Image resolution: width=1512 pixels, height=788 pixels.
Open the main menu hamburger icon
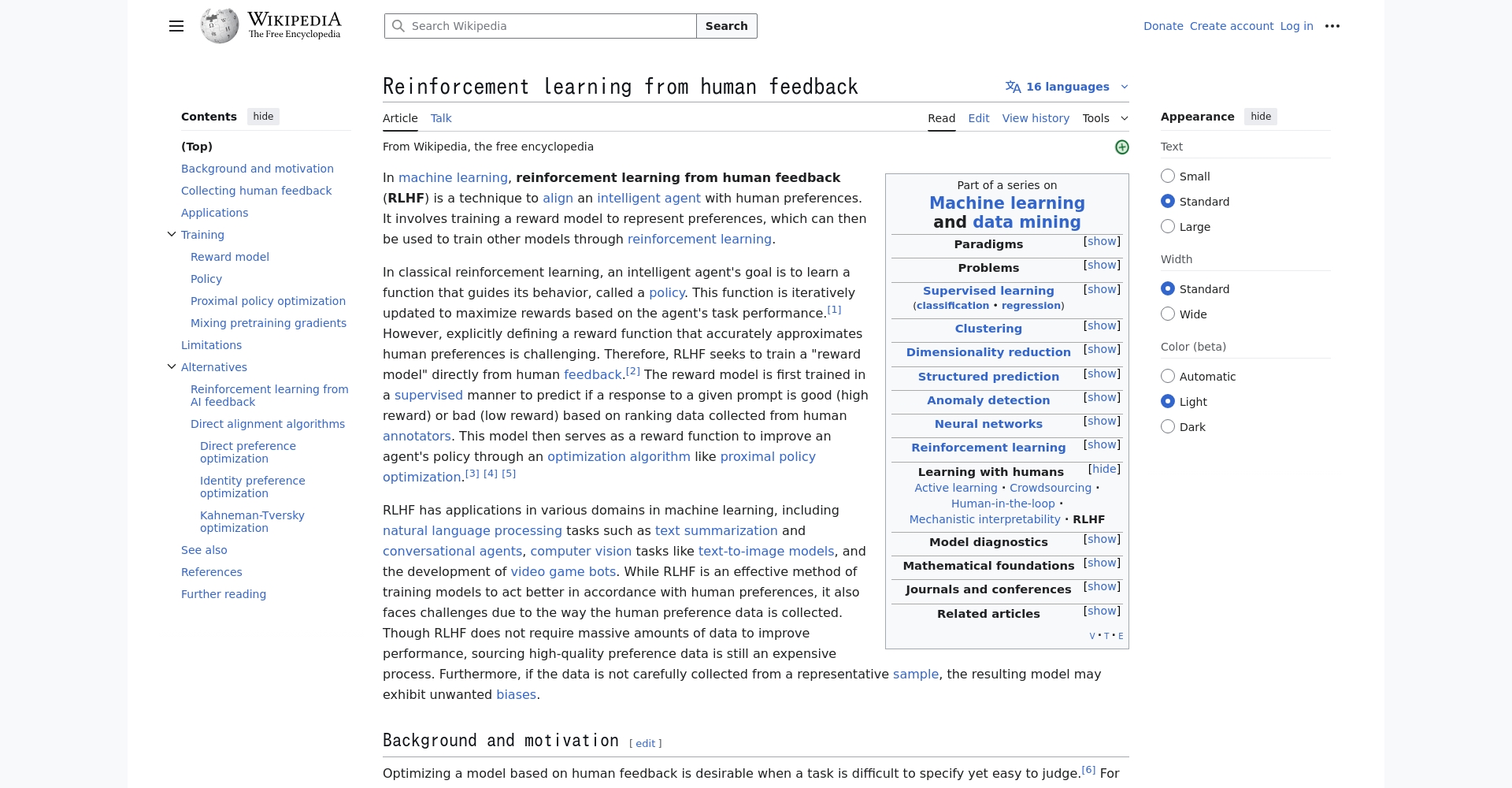[x=176, y=26]
